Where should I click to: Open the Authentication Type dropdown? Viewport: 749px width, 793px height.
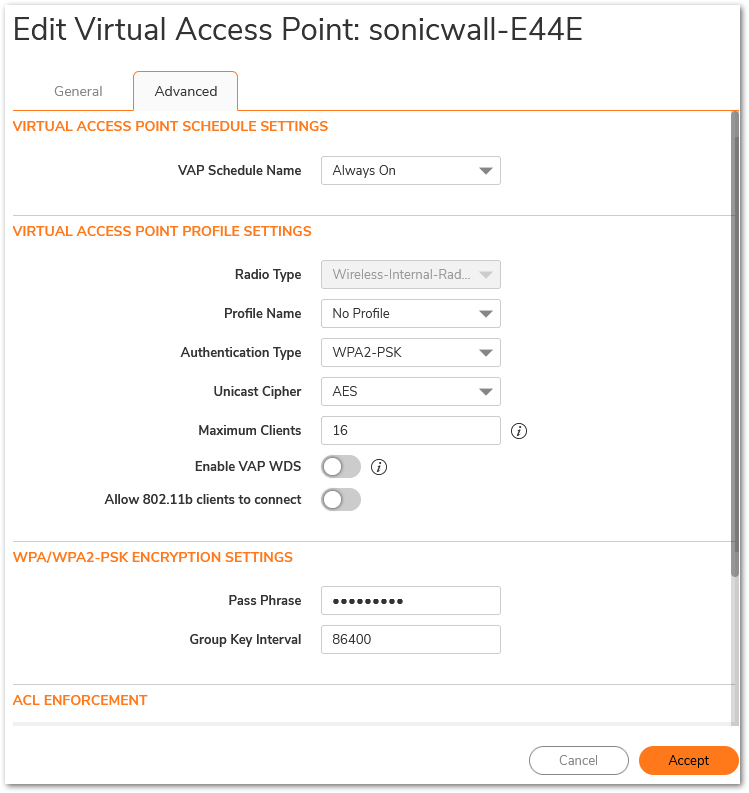point(411,353)
